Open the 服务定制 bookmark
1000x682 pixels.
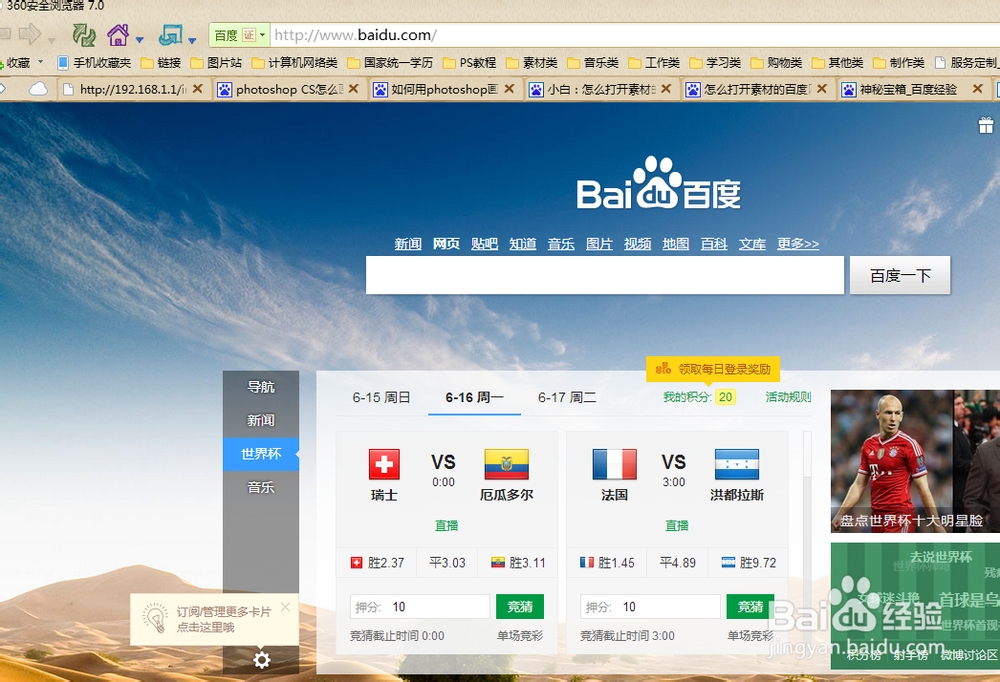tap(967, 63)
